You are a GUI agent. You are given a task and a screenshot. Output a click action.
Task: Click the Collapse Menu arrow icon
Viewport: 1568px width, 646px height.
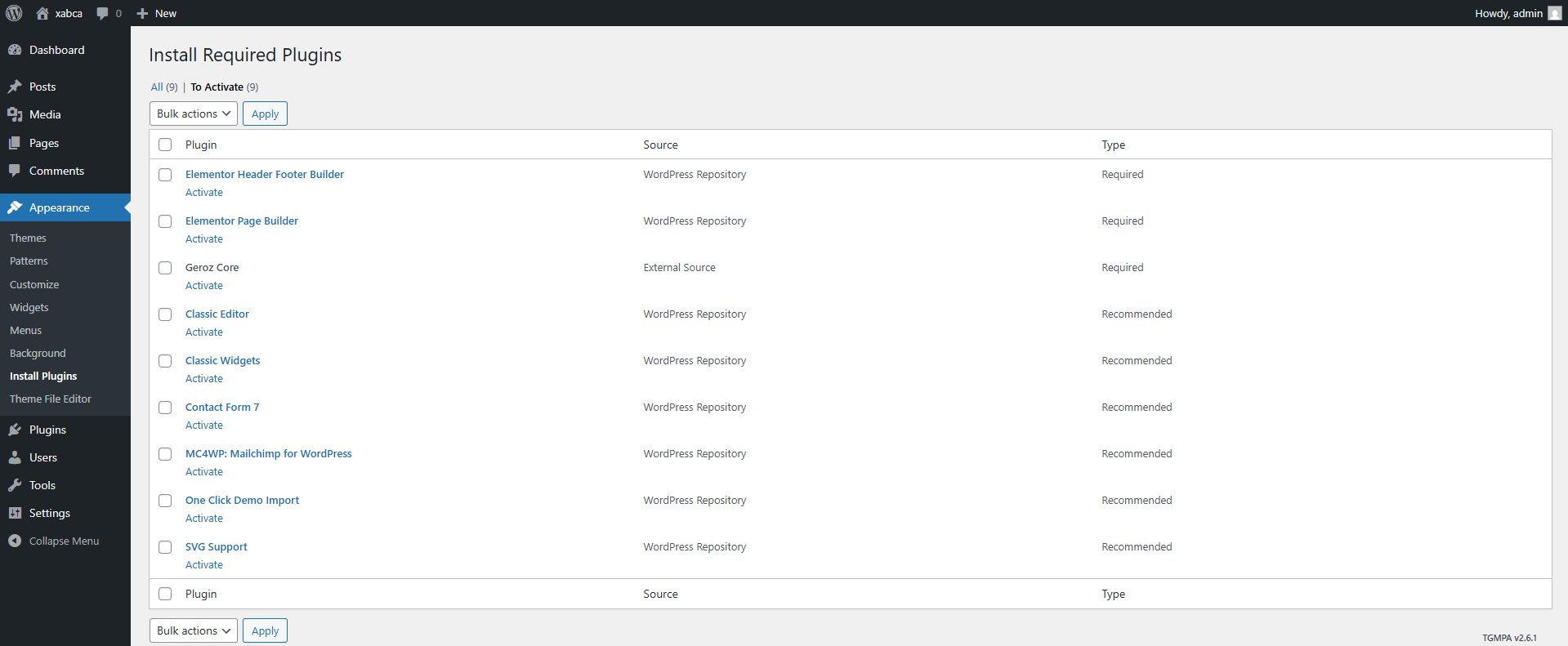(15, 541)
